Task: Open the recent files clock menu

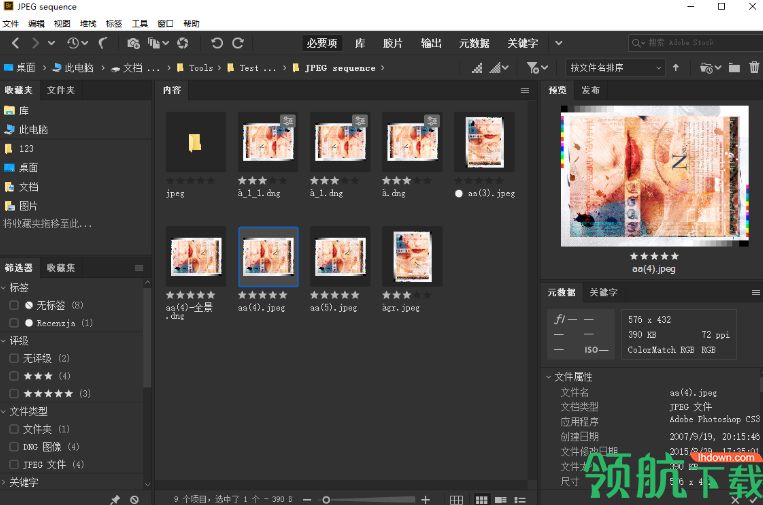Action: tap(77, 43)
